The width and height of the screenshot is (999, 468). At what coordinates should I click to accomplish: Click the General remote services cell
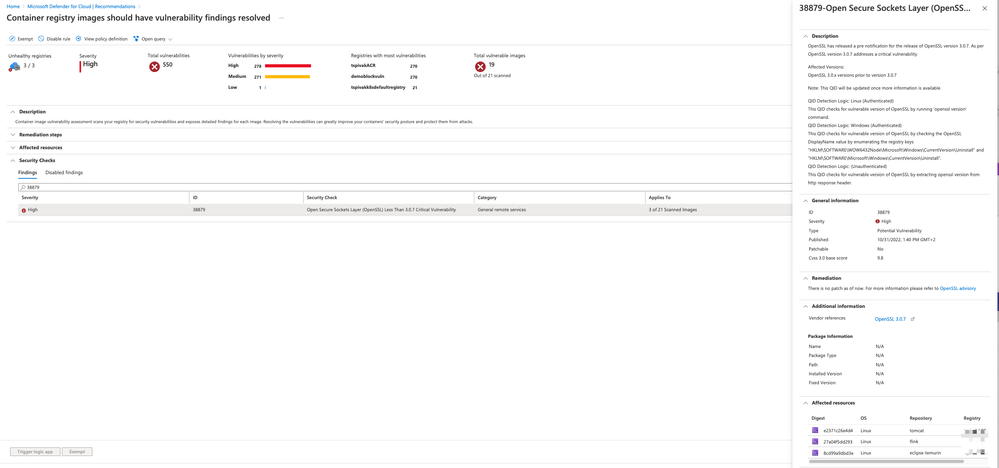(501, 209)
